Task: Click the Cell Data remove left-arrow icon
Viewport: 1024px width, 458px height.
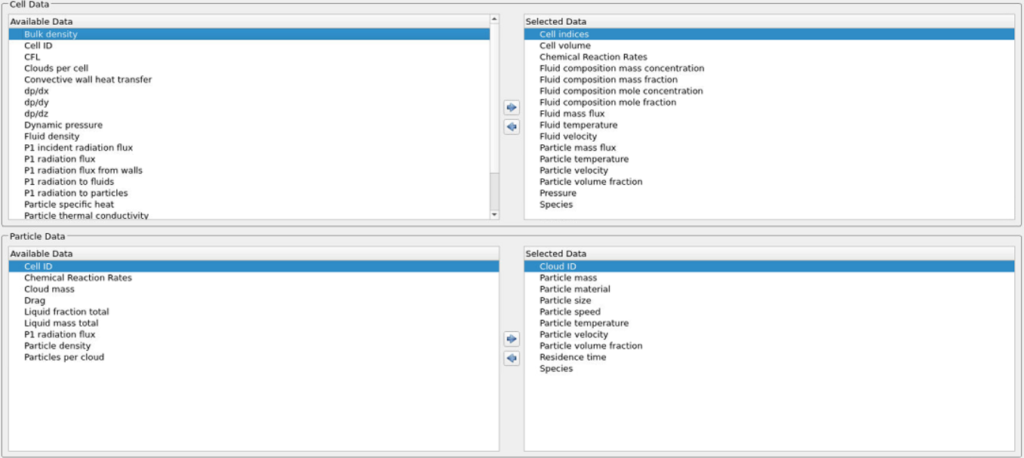Action: point(511,127)
